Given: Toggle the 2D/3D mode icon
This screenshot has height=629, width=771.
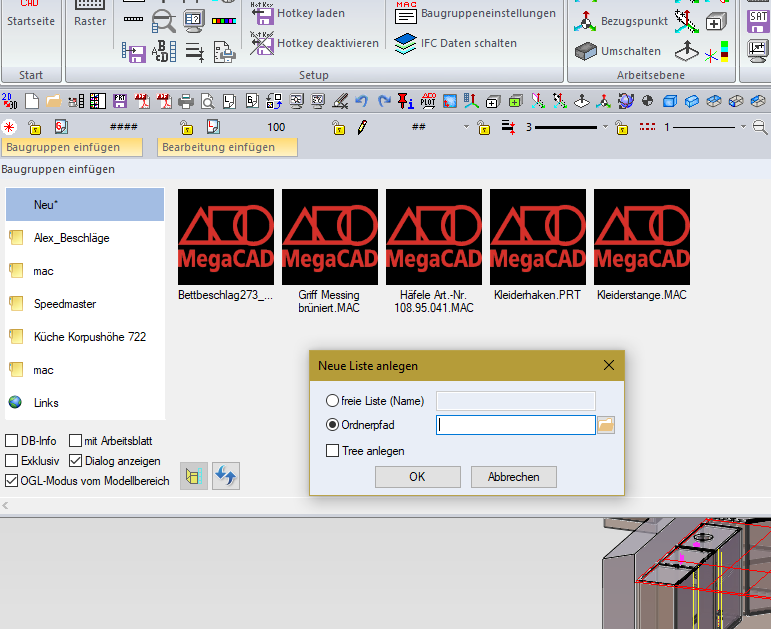Looking at the screenshot, I should (x=9, y=101).
